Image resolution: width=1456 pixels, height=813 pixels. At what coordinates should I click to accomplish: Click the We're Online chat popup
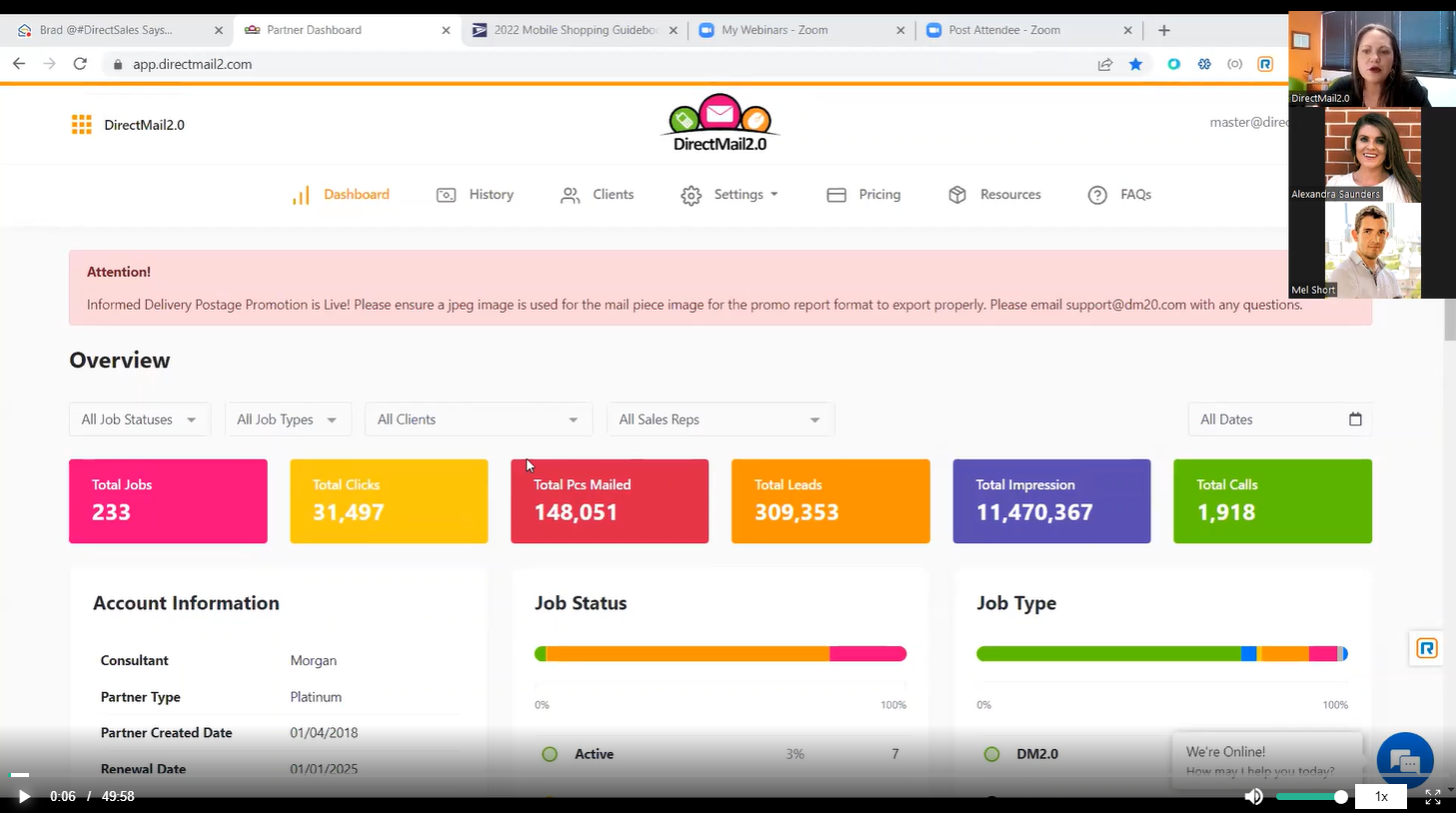(x=1266, y=759)
